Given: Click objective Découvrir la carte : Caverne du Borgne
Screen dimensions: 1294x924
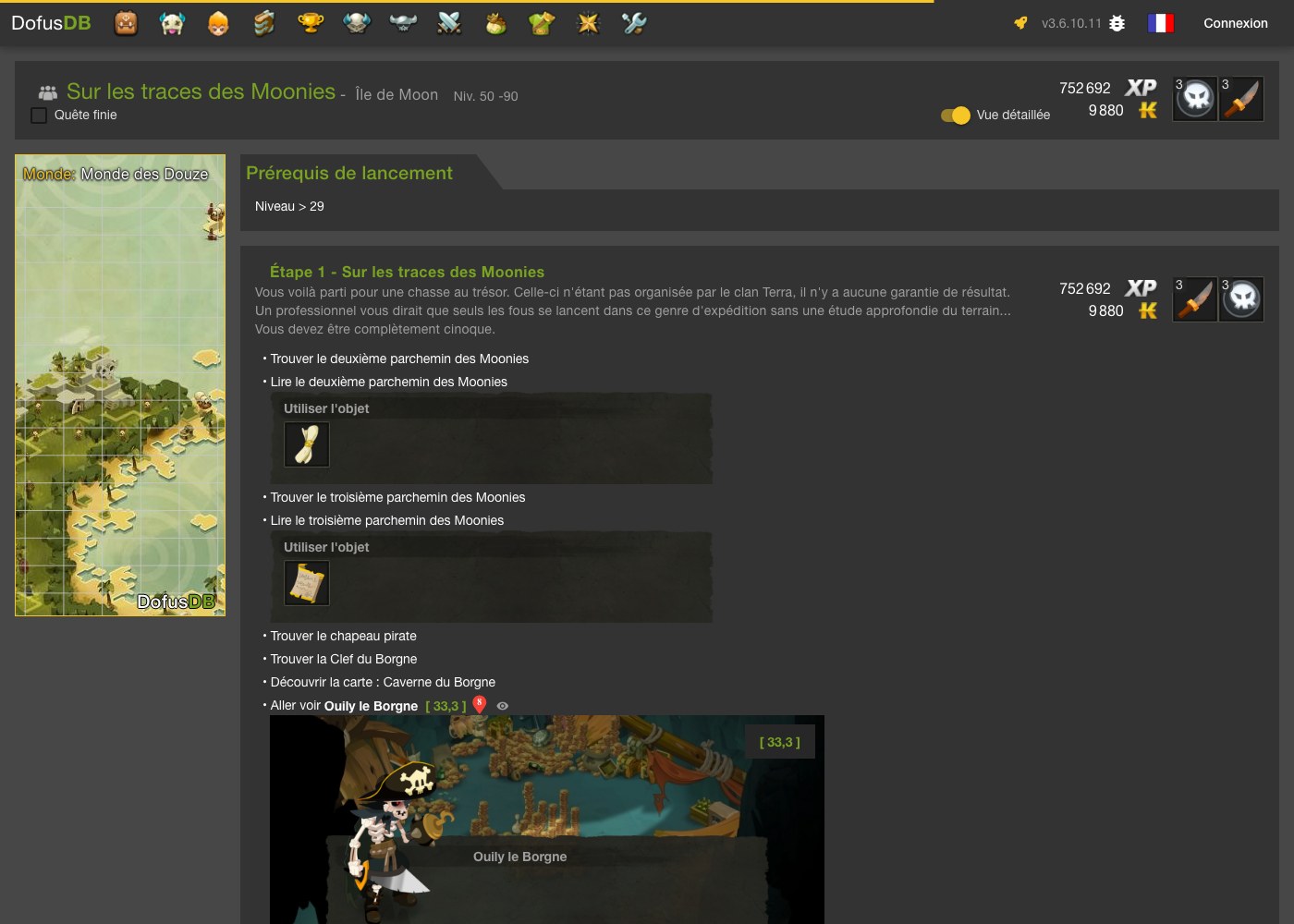Looking at the screenshot, I should click(x=383, y=682).
